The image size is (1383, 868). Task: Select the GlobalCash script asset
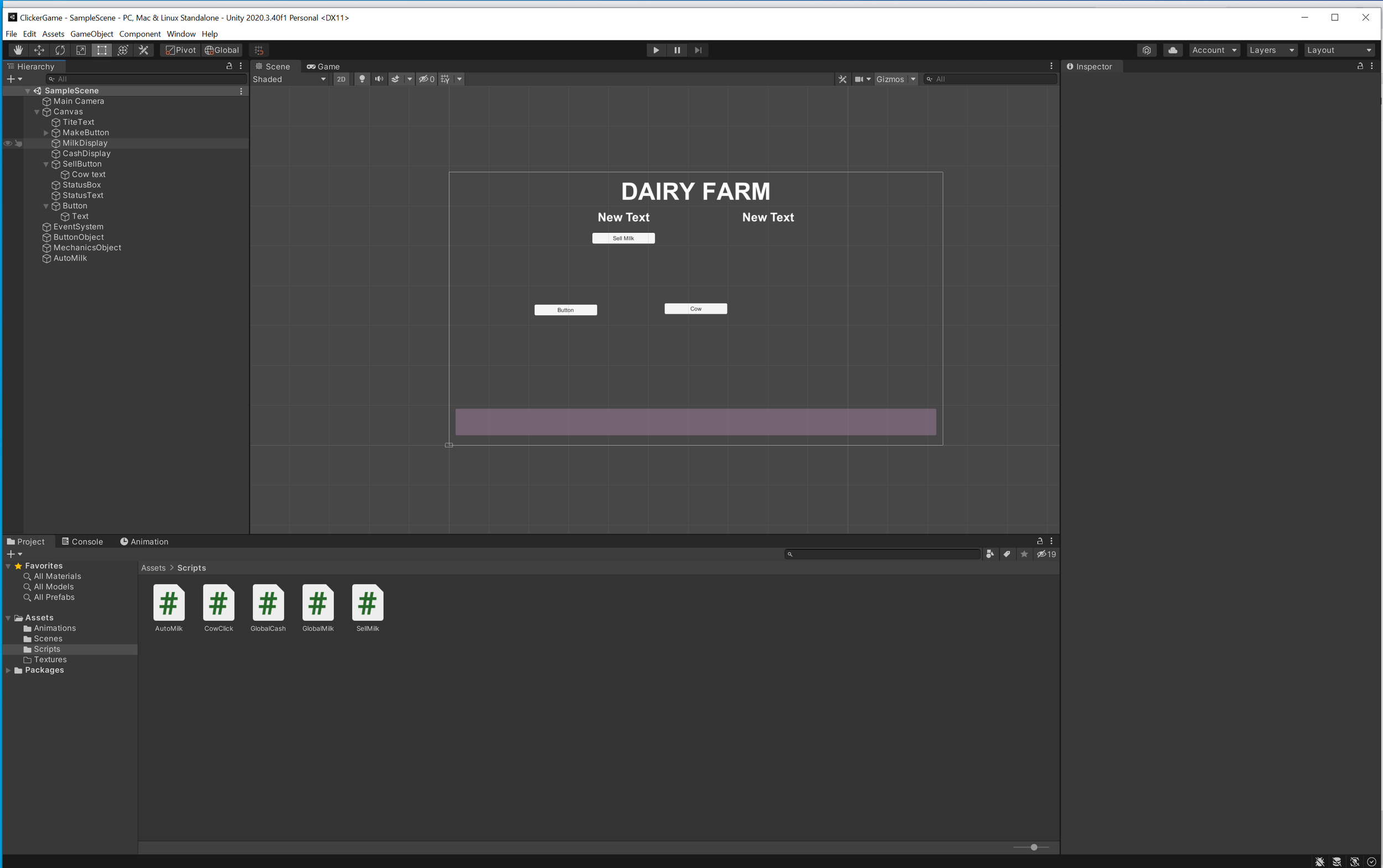268,608
